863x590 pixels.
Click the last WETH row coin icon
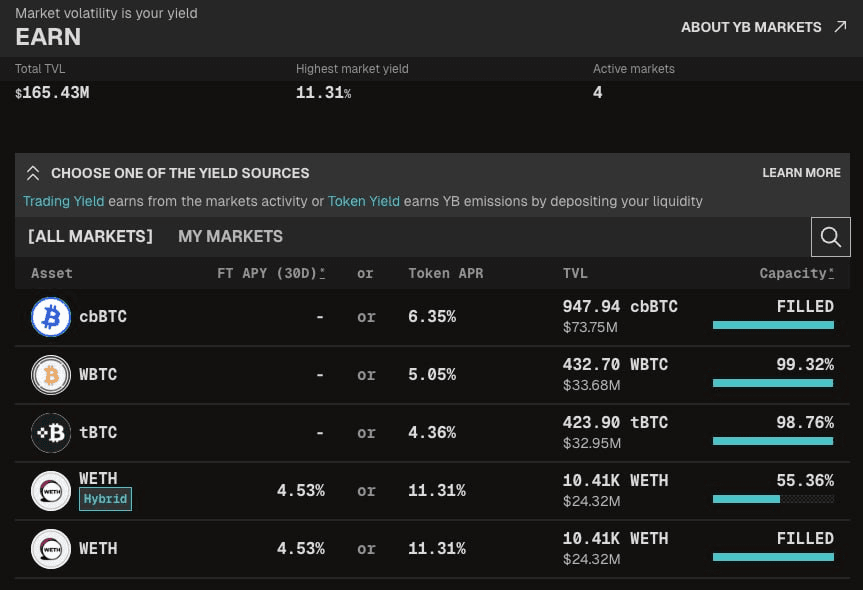pyautogui.click(x=51, y=549)
